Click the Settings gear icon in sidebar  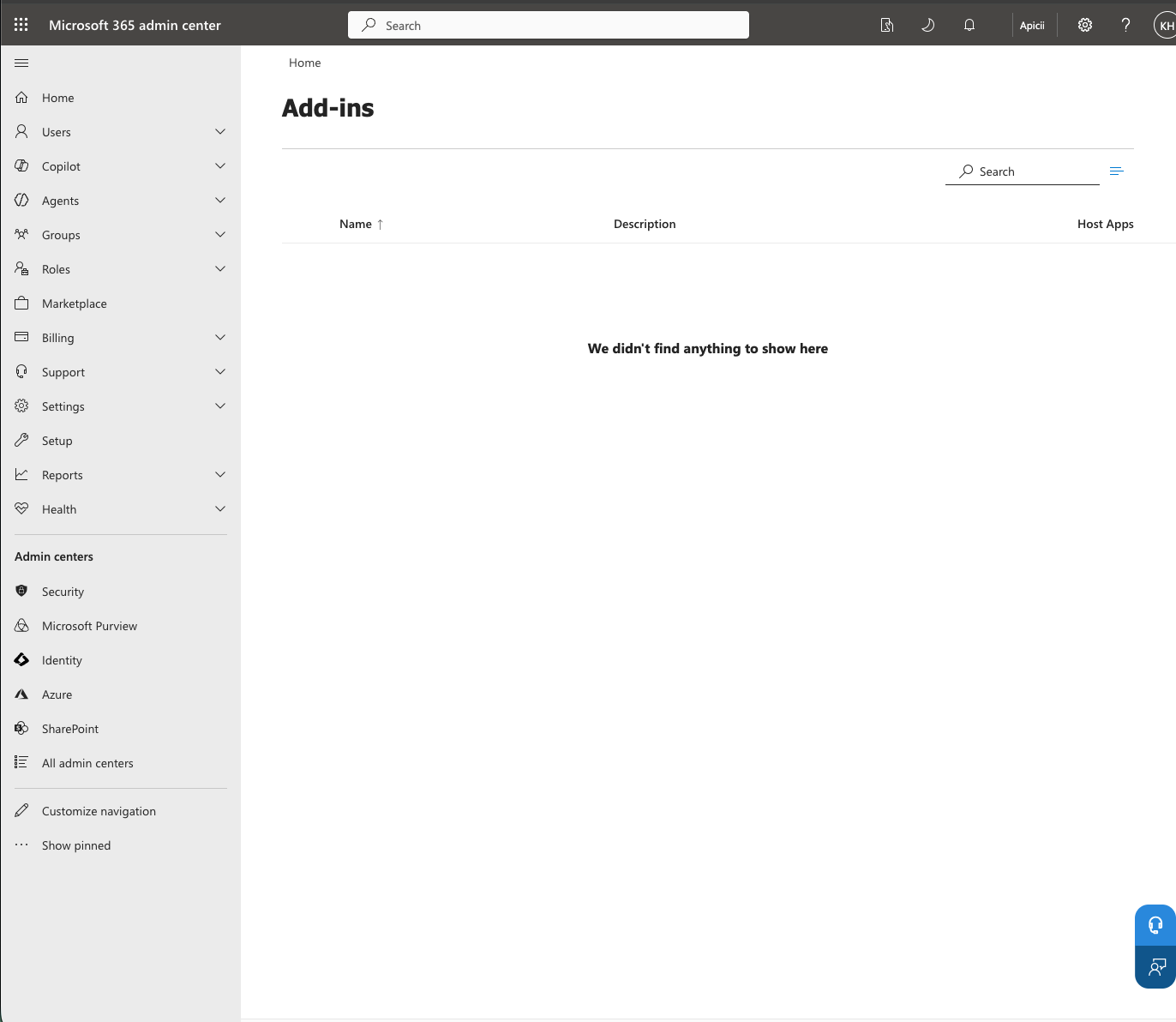[21, 406]
